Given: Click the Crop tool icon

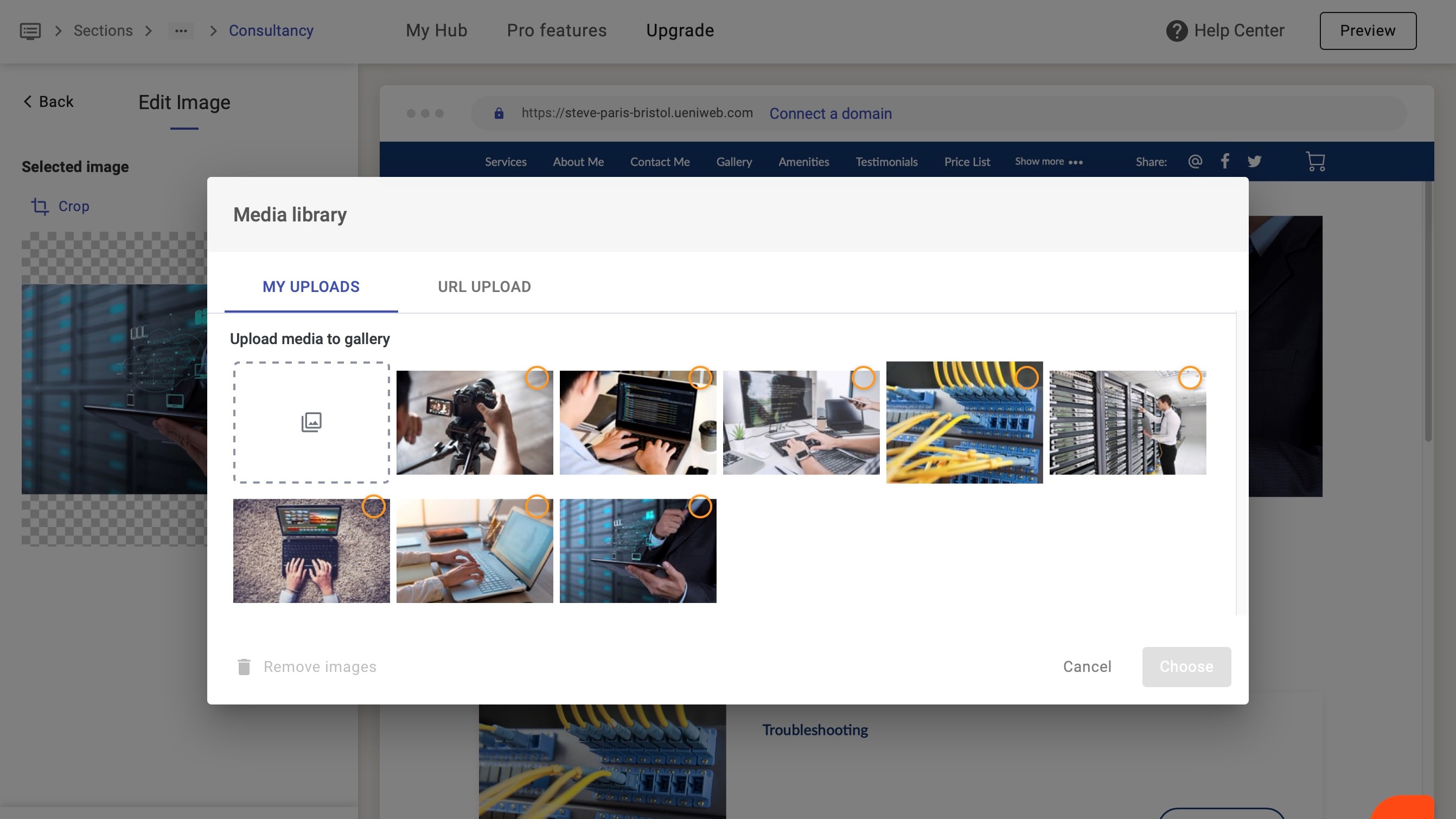Looking at the screenshot, I should point(40,206).
